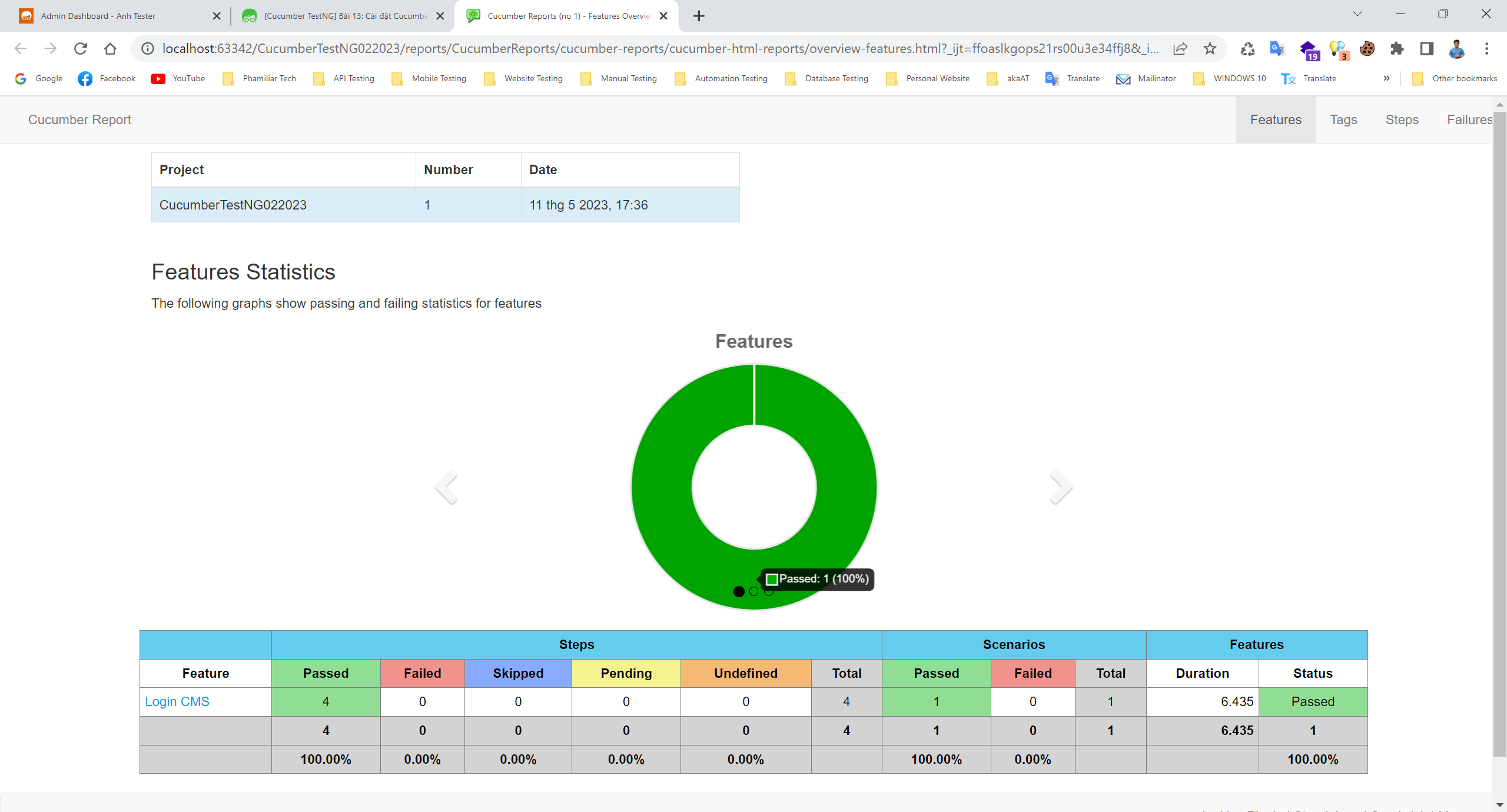Viewport: 1507px width, 812px height.
Task: Expand hidden bookmarks with double chevron
Action: [1386, 78]
